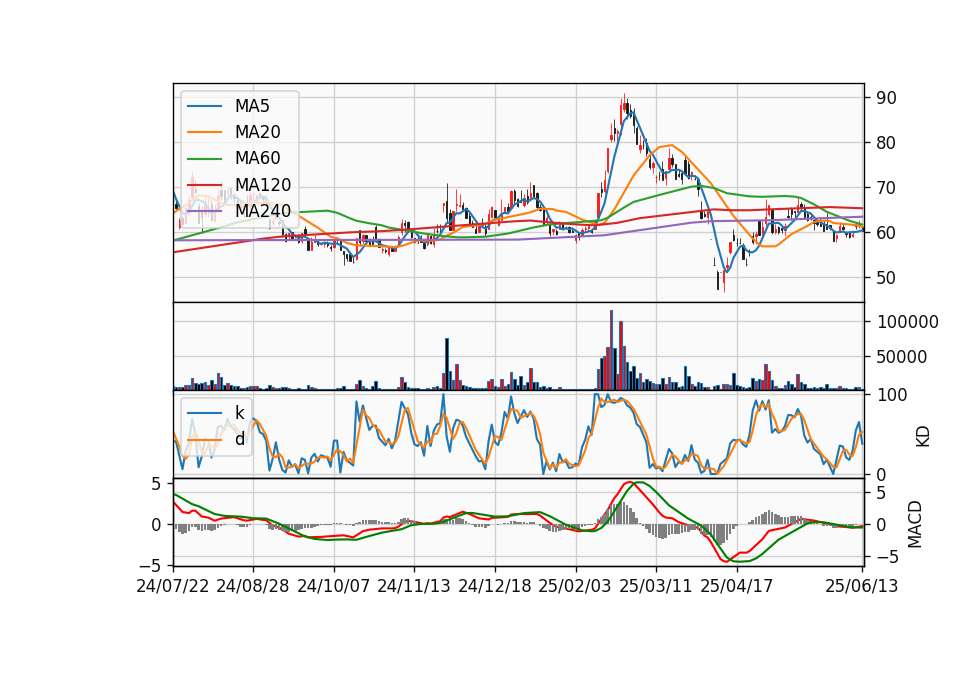The width and height of the screenshot is (960, 690).
Task: Click the d legend label in KD panel
Action: (240, 439)
